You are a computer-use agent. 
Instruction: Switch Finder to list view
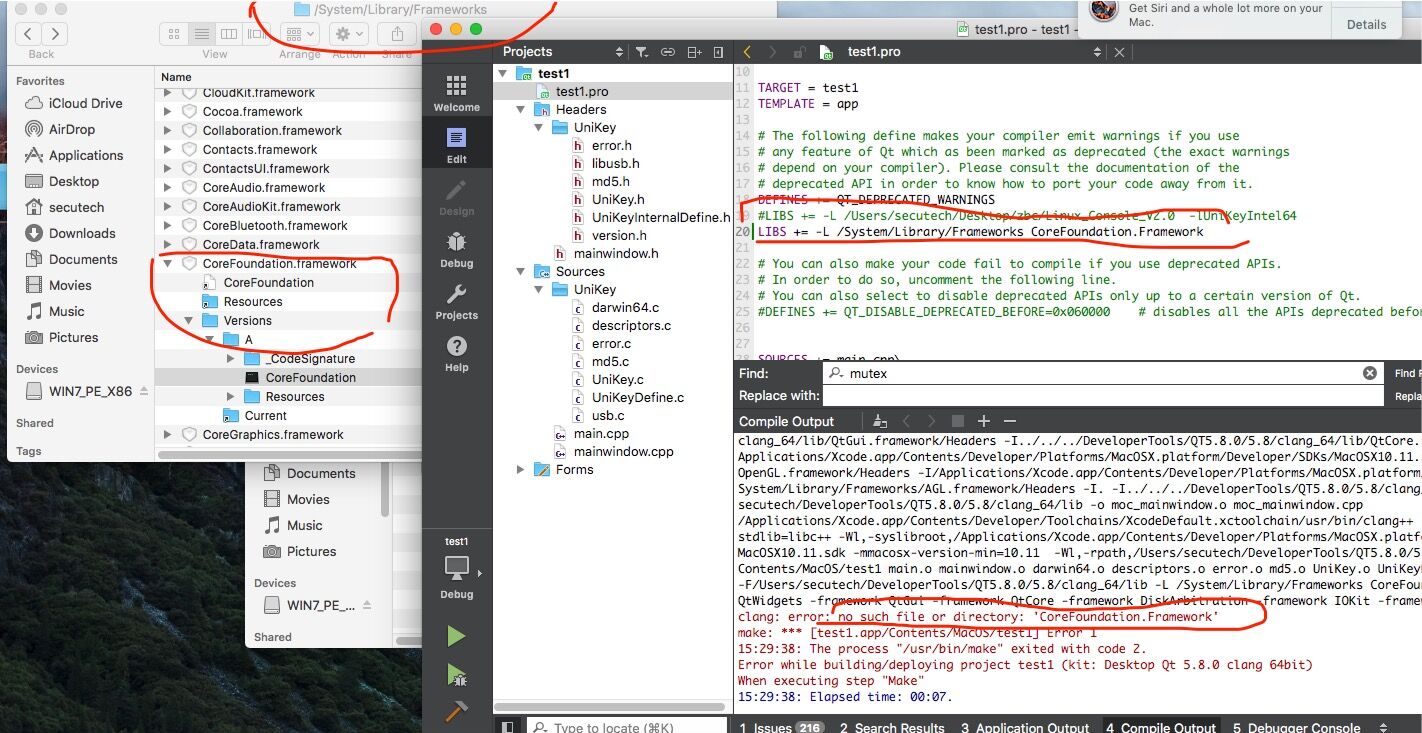pos(202,34)
